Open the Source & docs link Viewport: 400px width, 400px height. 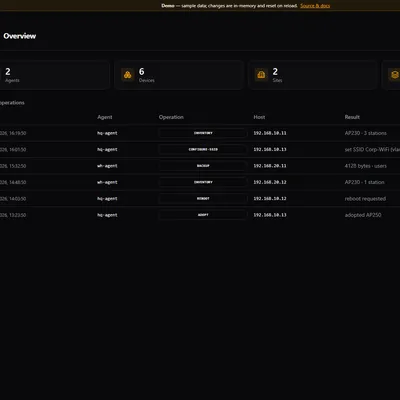coord(315,6)
